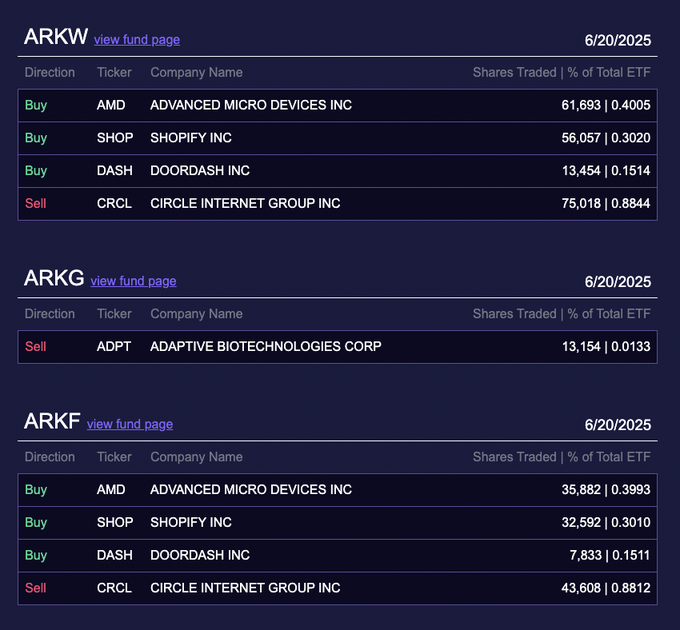Image resolution: width=680 pixels, height=630 pixels.
Task: Click CIRCLE INTERNET GROUP INC in ARKW
Action: pyautogui.click(x=245, y=203)
